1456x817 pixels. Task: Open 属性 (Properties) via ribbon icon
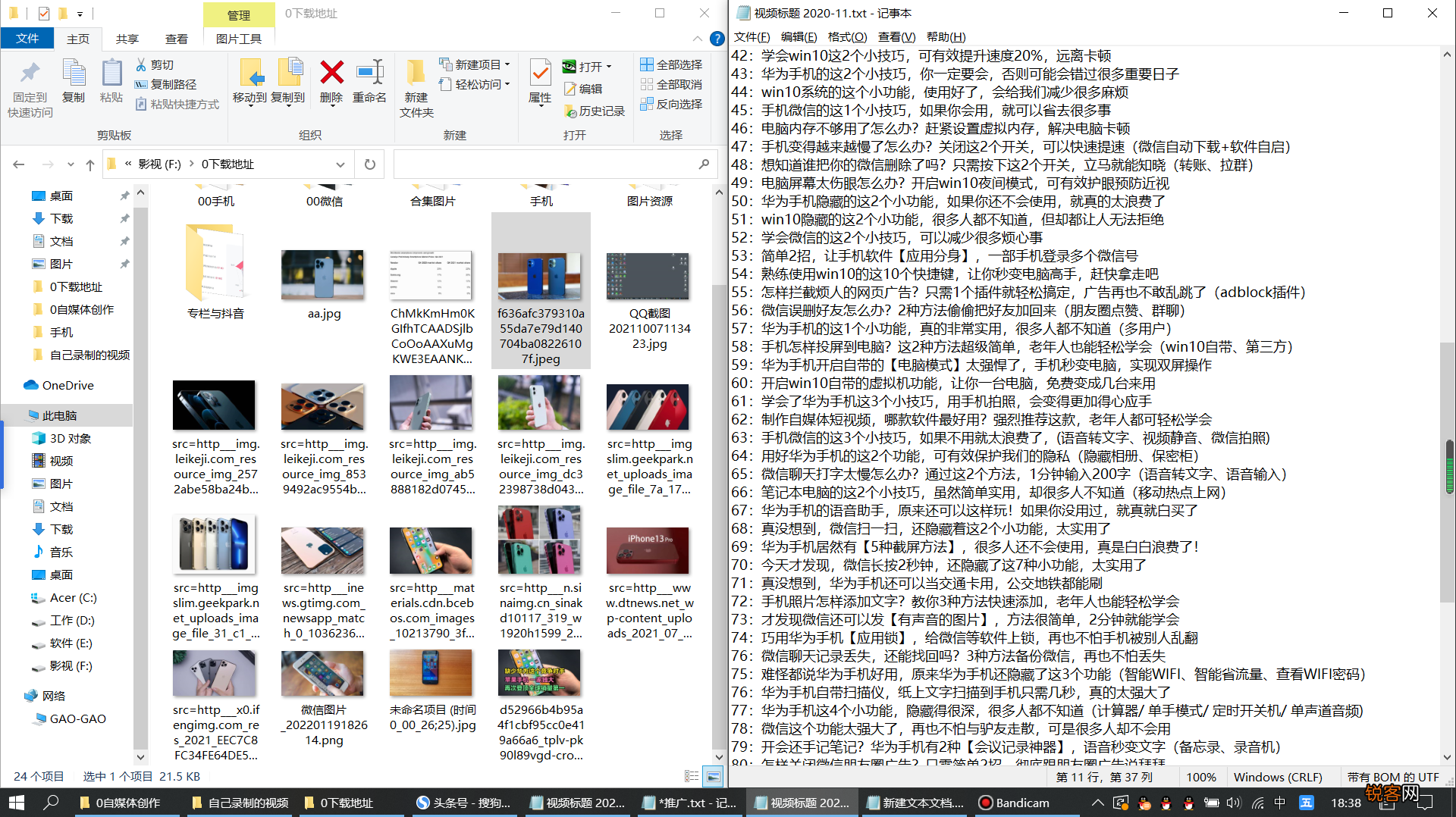539,80
